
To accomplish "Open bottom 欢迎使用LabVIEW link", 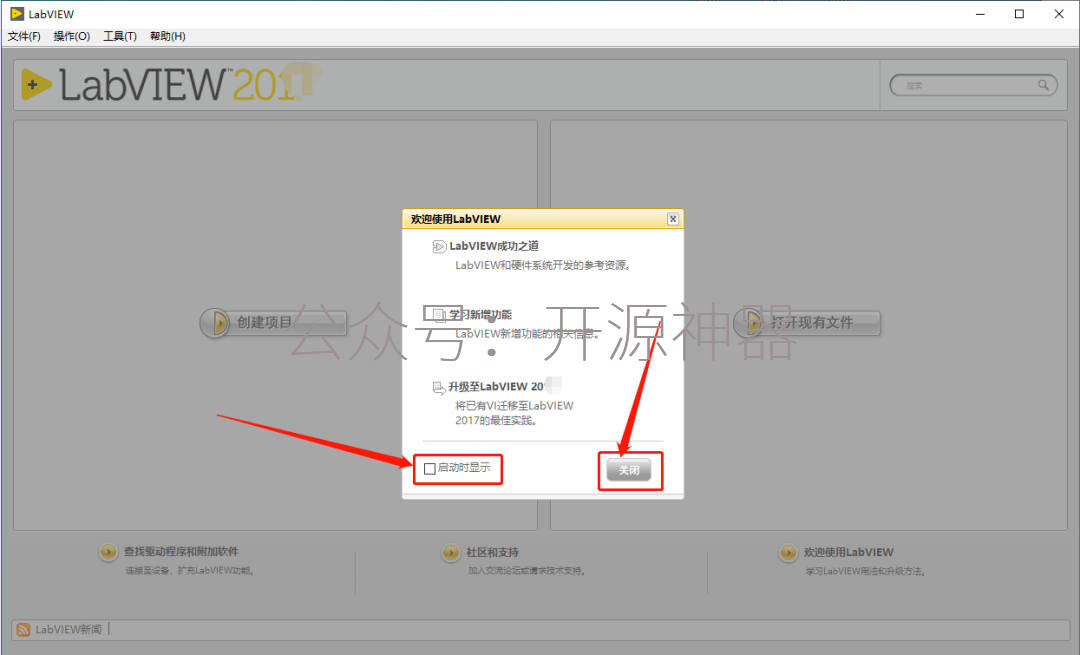I will point(849,552).
